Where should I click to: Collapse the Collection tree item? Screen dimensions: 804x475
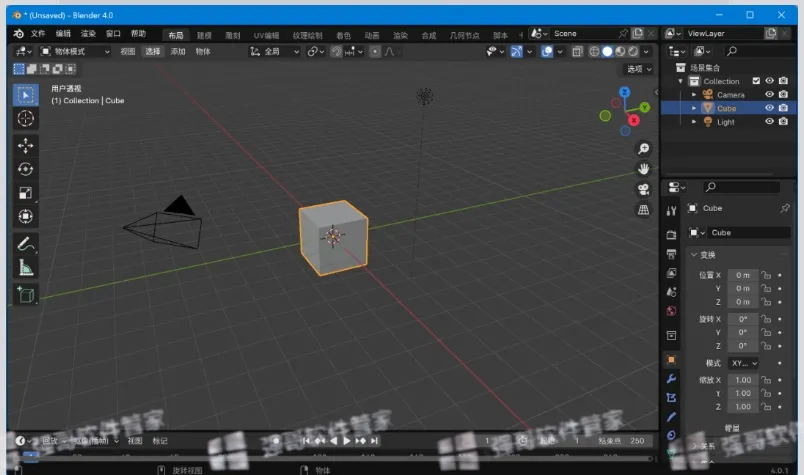(680, 81)
